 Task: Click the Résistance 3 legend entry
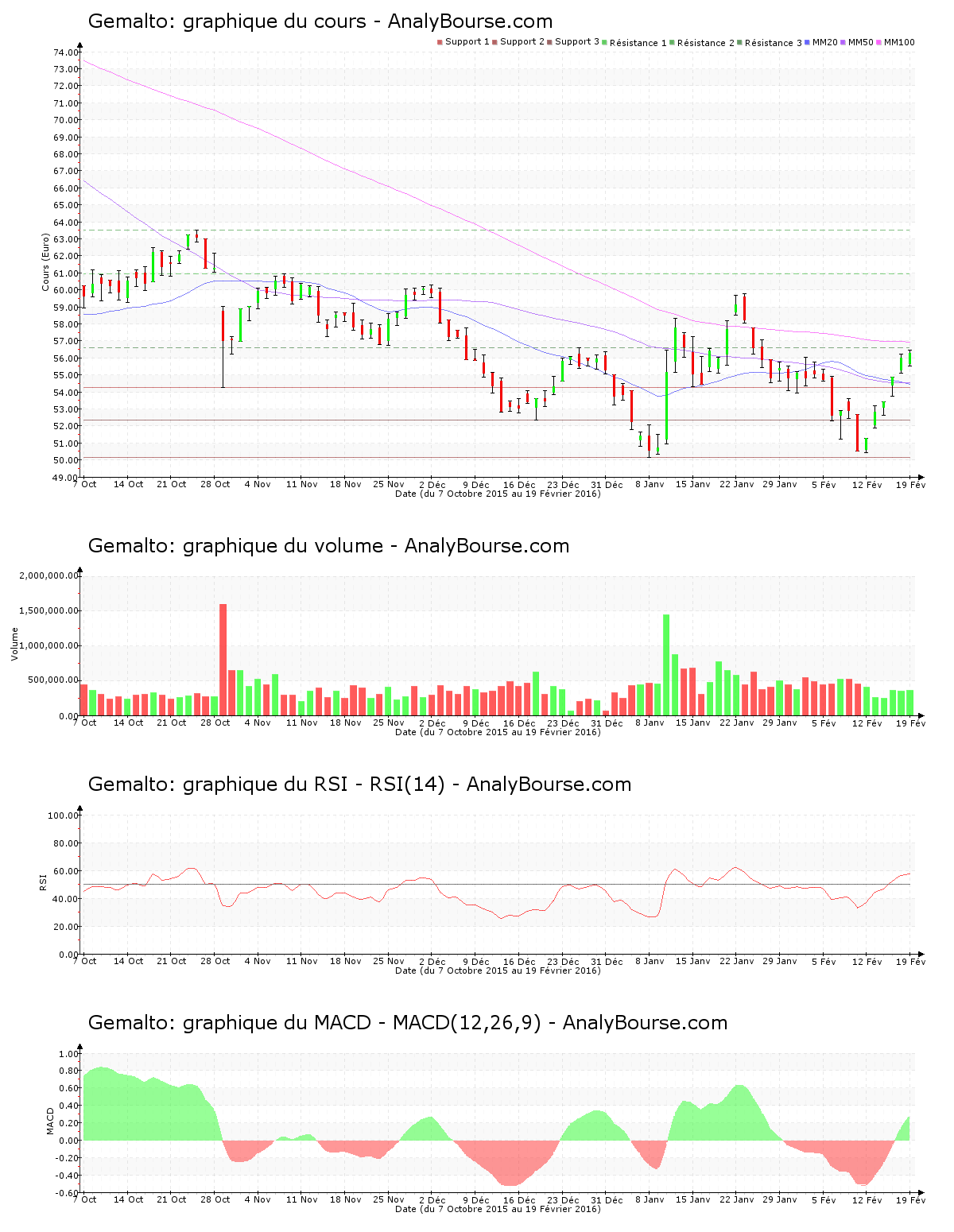coord(770,42)
